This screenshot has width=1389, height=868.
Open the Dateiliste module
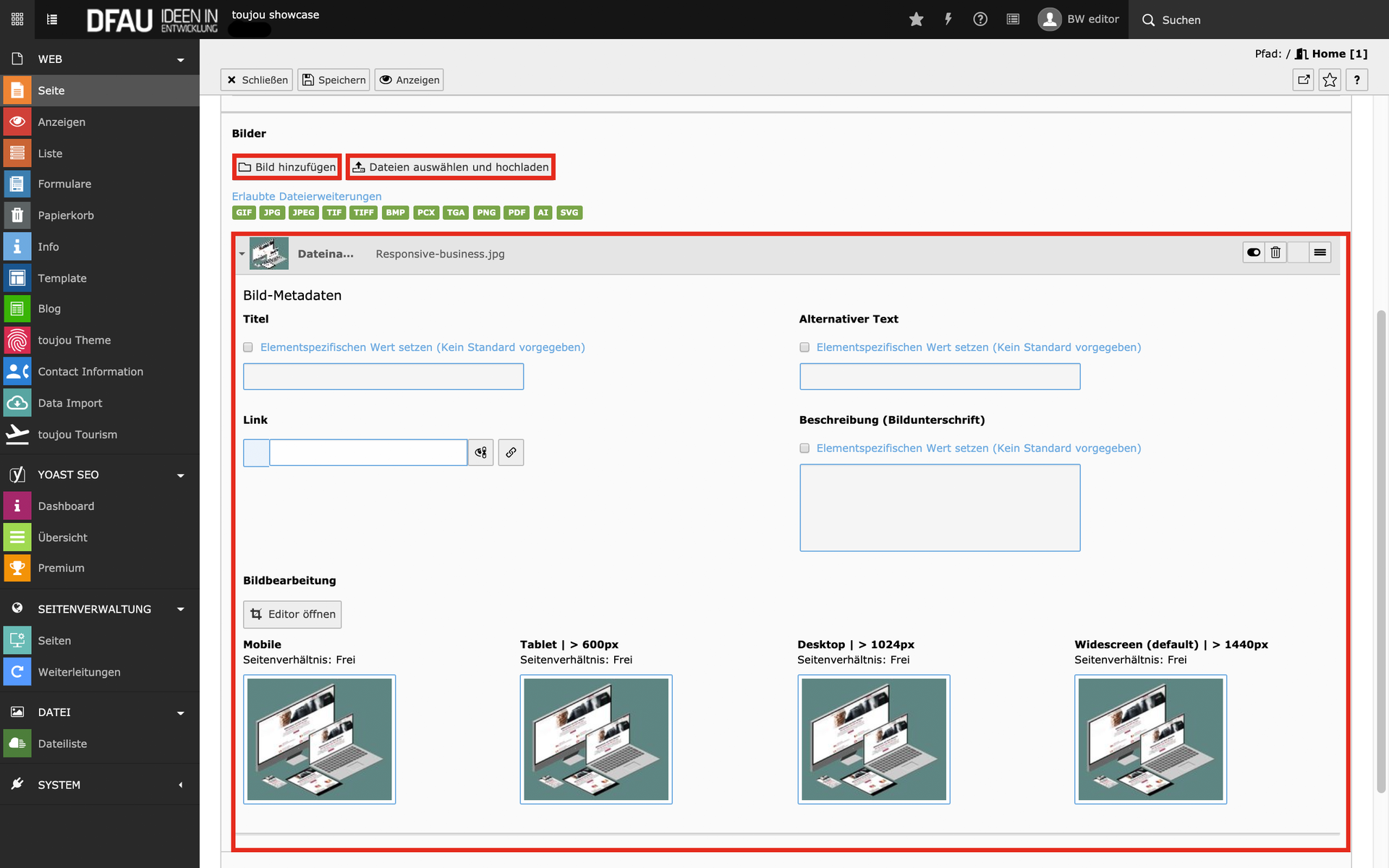pyautogui.click(x=62, y=744)
